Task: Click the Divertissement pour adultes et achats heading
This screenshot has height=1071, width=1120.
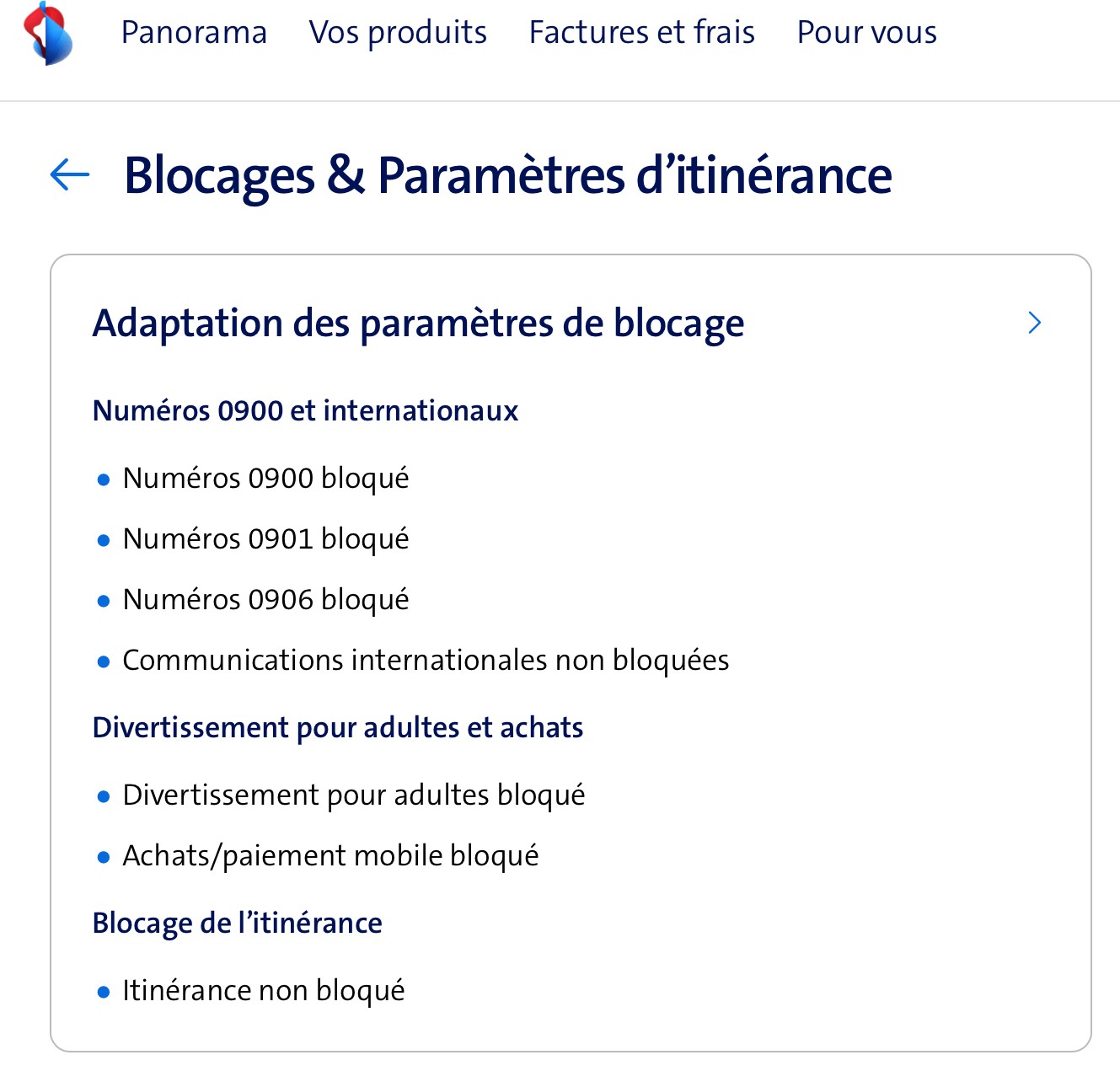Action: point(337,728)
